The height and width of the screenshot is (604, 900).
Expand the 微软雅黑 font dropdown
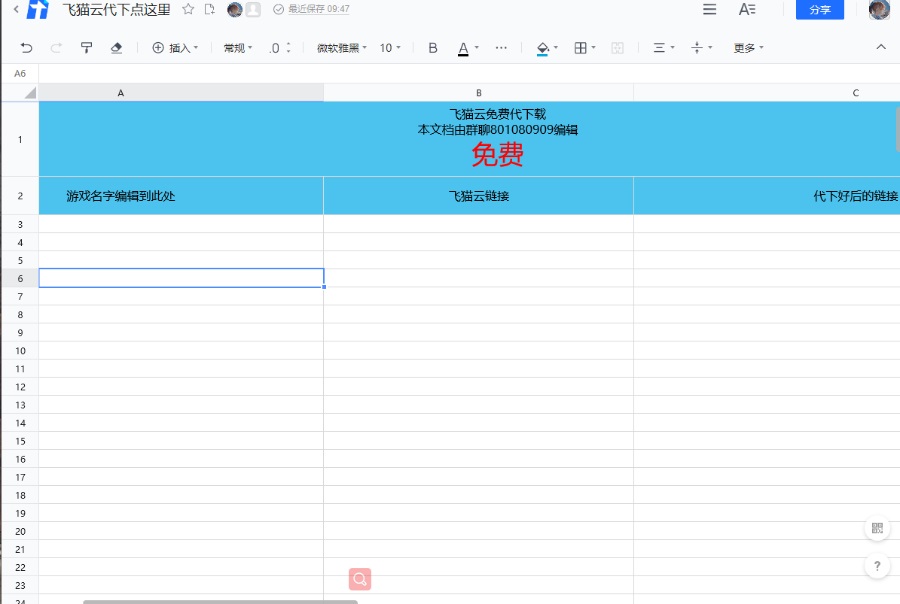pos(342,48)
